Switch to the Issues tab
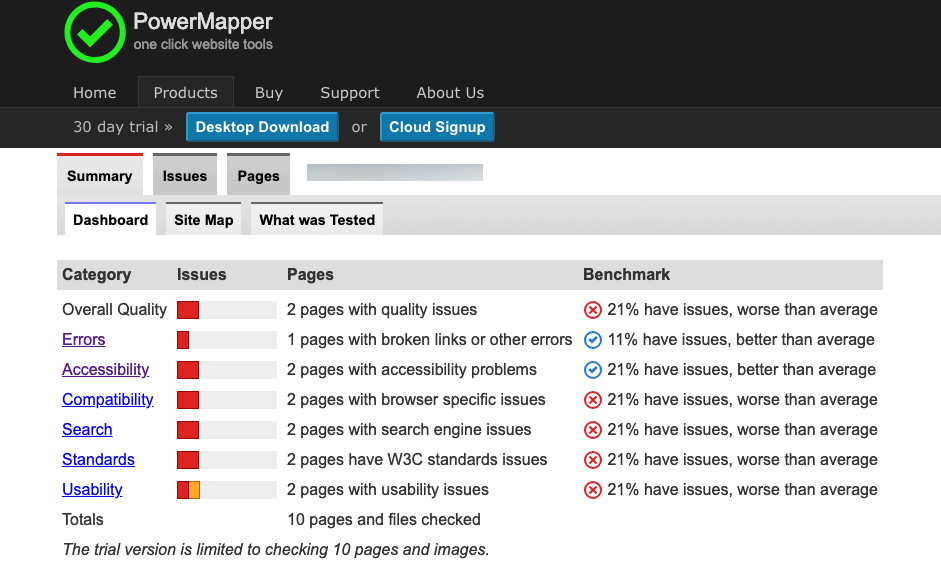941x584 pixels. [185, 175]
